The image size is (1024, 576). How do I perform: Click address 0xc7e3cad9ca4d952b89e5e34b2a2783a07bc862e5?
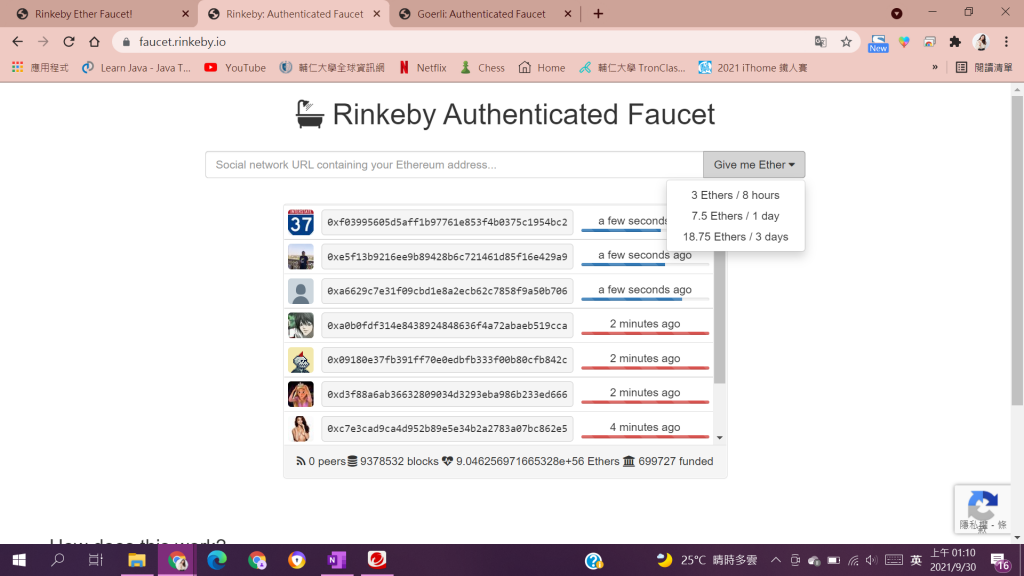(x=447, y=429)
